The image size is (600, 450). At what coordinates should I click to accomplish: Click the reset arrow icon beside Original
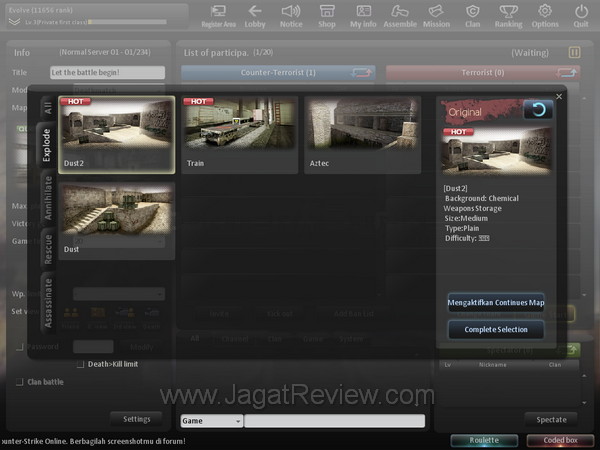click(x=538, y=110)
